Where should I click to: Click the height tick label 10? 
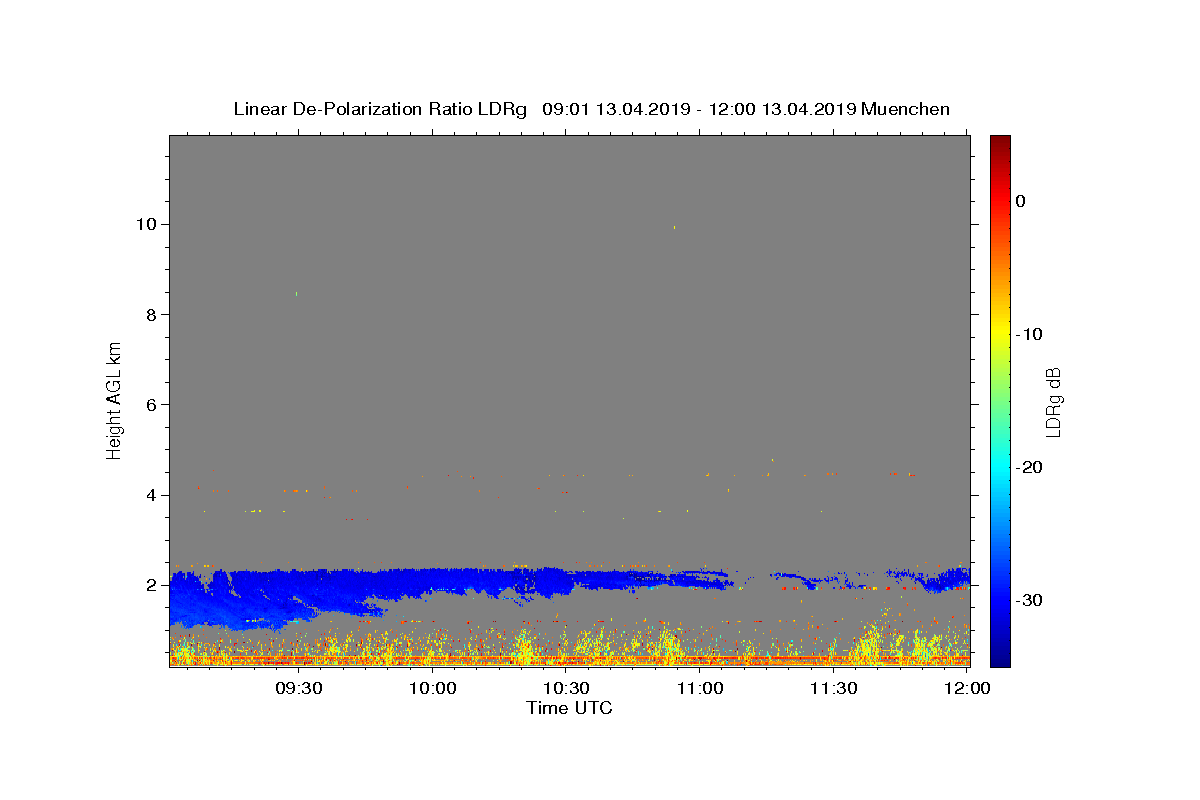tap(146, 224)
